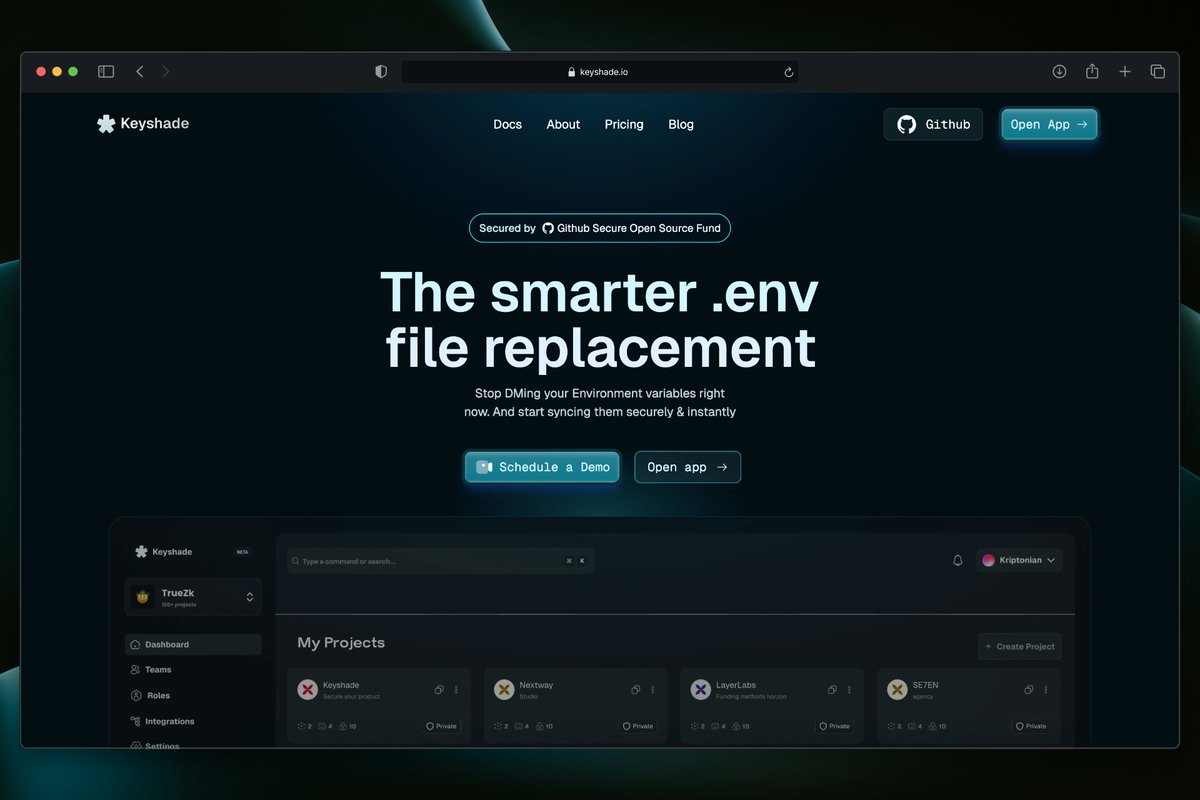Click the Keyshade logo in the dashboard sidebar
This screenshot has width=1200, height=800.
coord(163,552)
